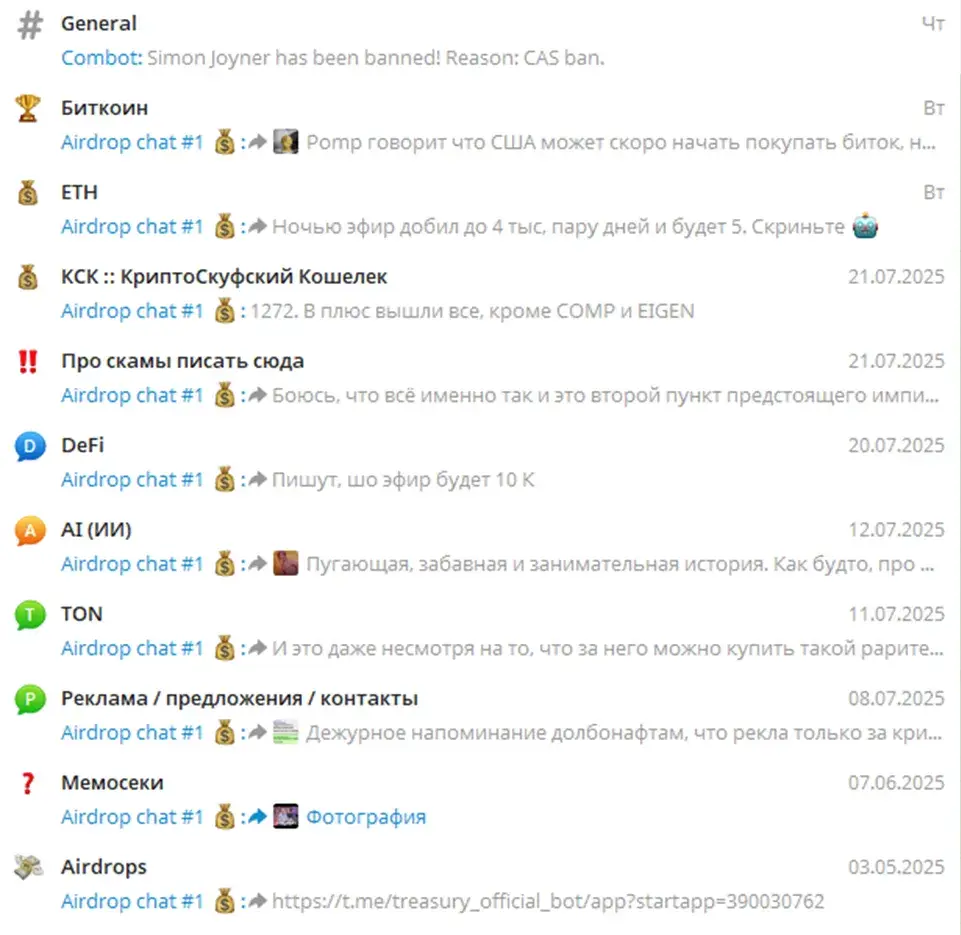Open the flying money Airdrops icon
The image size is (961, 935).
tap(29, 867)
